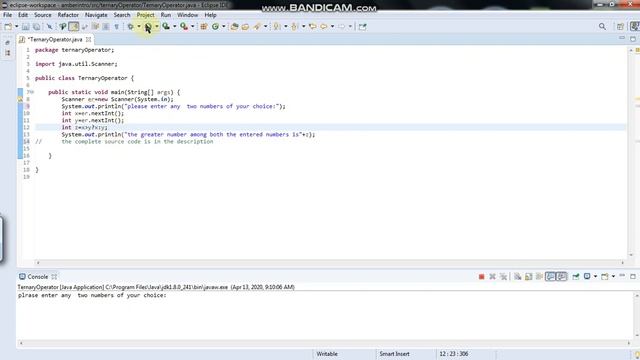Image resolution: width=640 pixels, height=360 pixels.
Task: Click the Open Perspective icon
Action: click(620, 27)
